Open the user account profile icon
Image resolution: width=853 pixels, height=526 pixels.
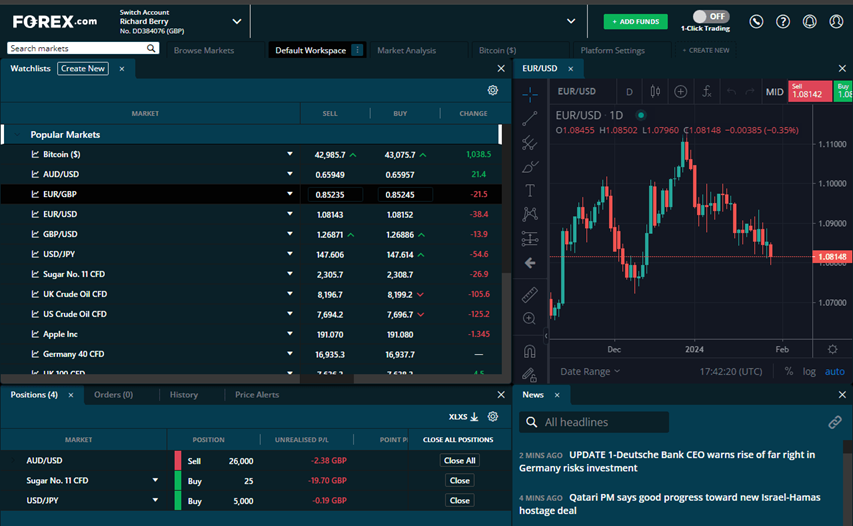pos(836,21)
